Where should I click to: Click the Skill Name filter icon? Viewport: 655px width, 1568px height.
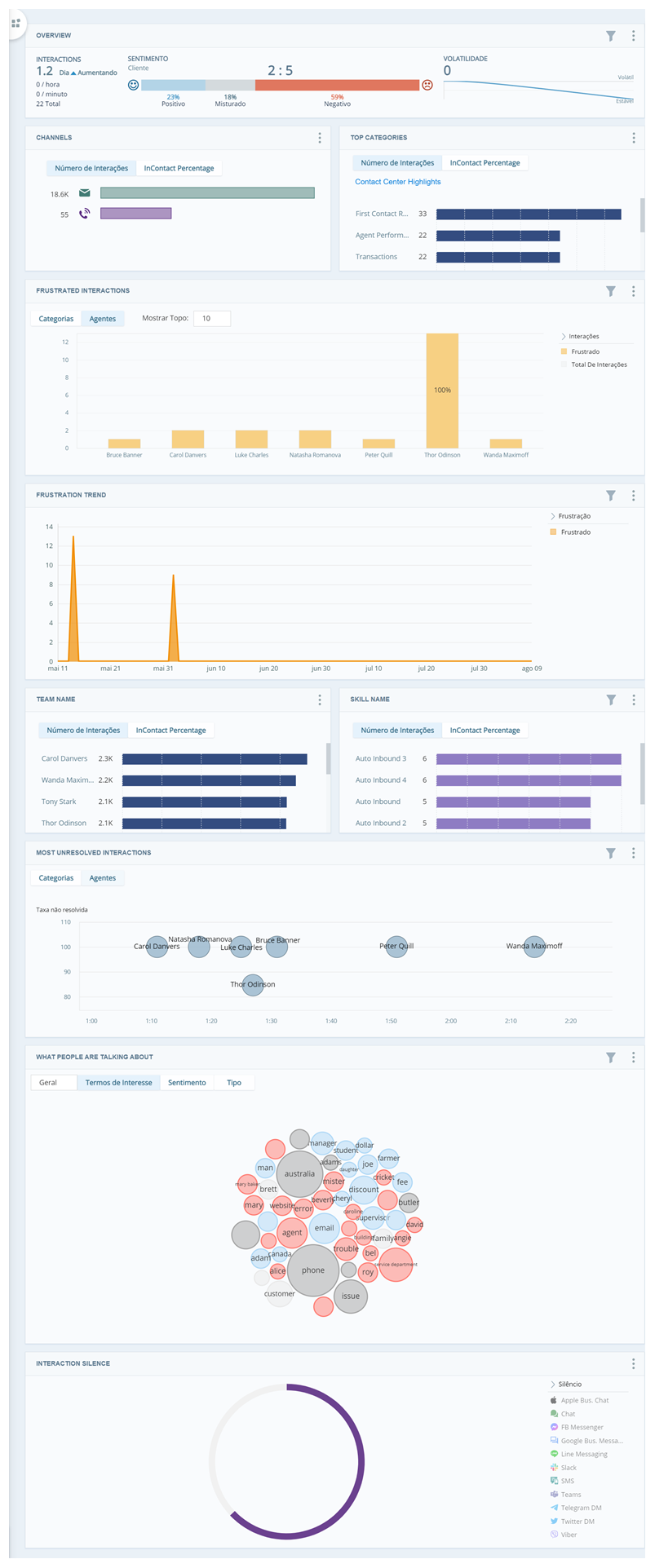coord(611,700)
